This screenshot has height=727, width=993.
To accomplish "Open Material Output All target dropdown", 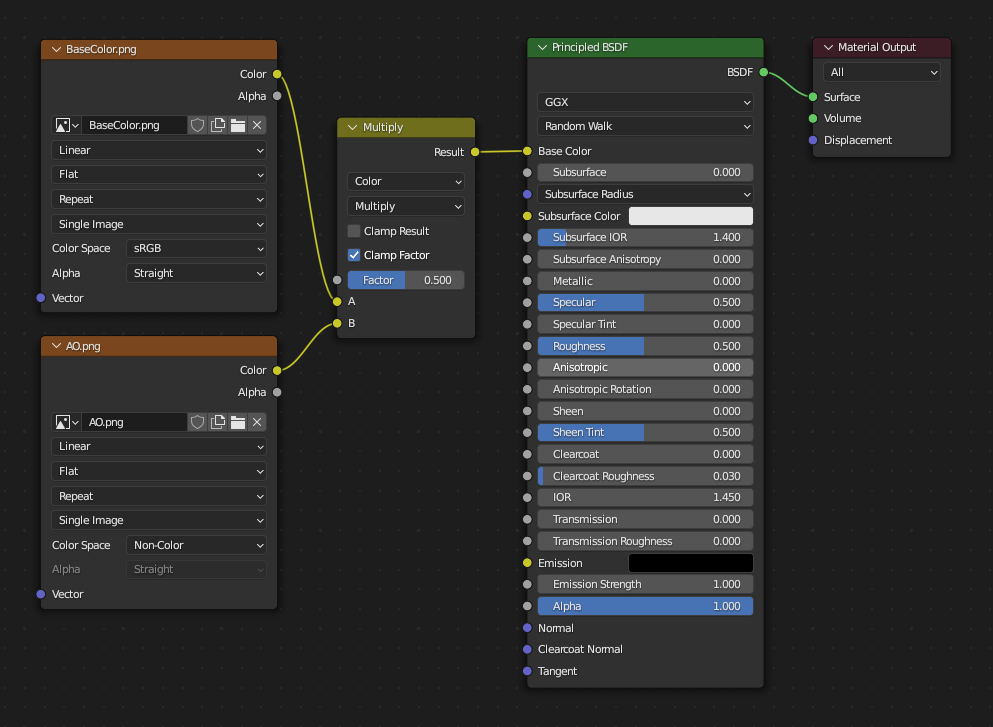I will tap(882, 72).
